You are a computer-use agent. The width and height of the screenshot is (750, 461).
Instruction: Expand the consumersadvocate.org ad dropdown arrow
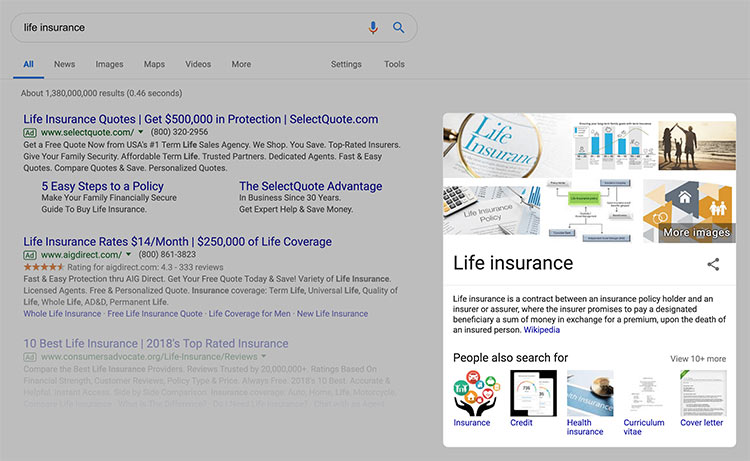click(x=264, y=356)
